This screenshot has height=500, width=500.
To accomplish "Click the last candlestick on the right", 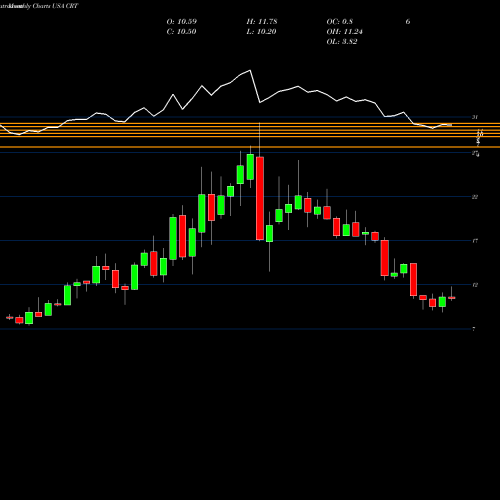I will click(x=452, y=297).
